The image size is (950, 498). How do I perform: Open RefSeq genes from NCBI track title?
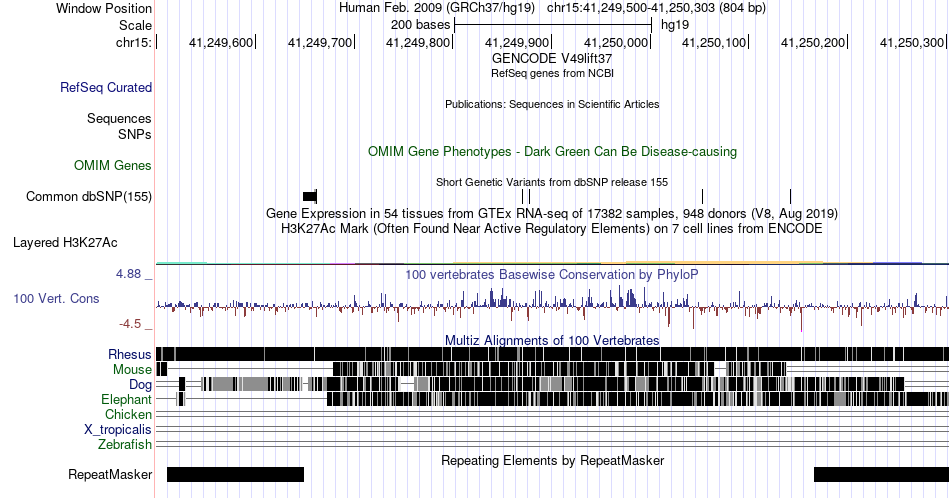point(552,73)
